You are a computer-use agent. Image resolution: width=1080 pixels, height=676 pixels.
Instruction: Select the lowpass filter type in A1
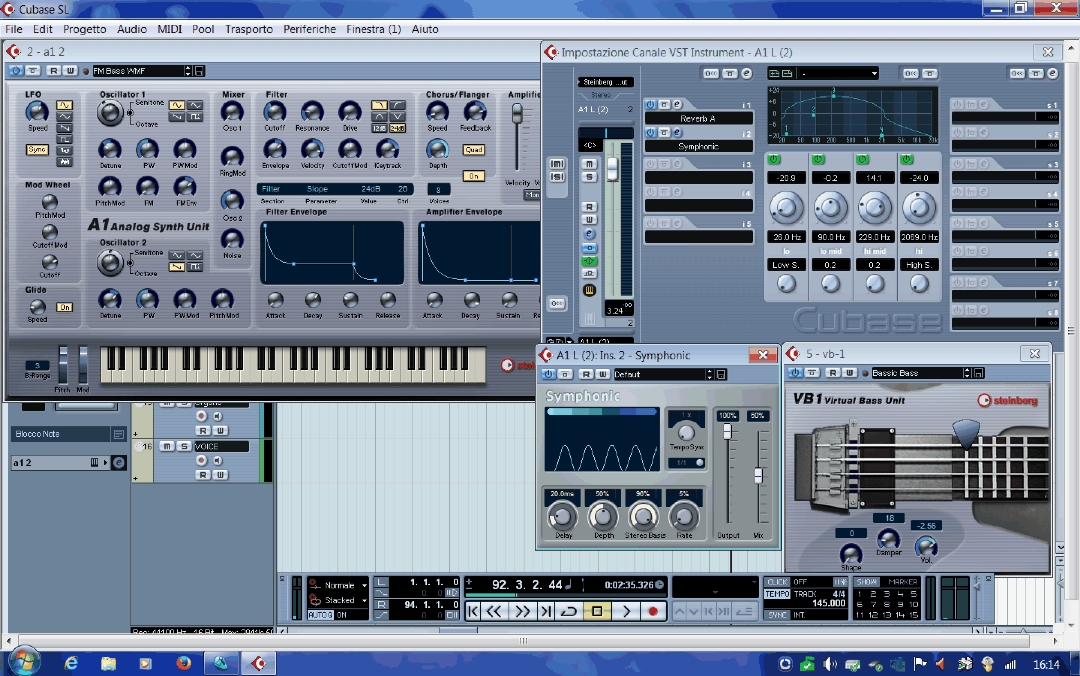[x=379, y=105]
